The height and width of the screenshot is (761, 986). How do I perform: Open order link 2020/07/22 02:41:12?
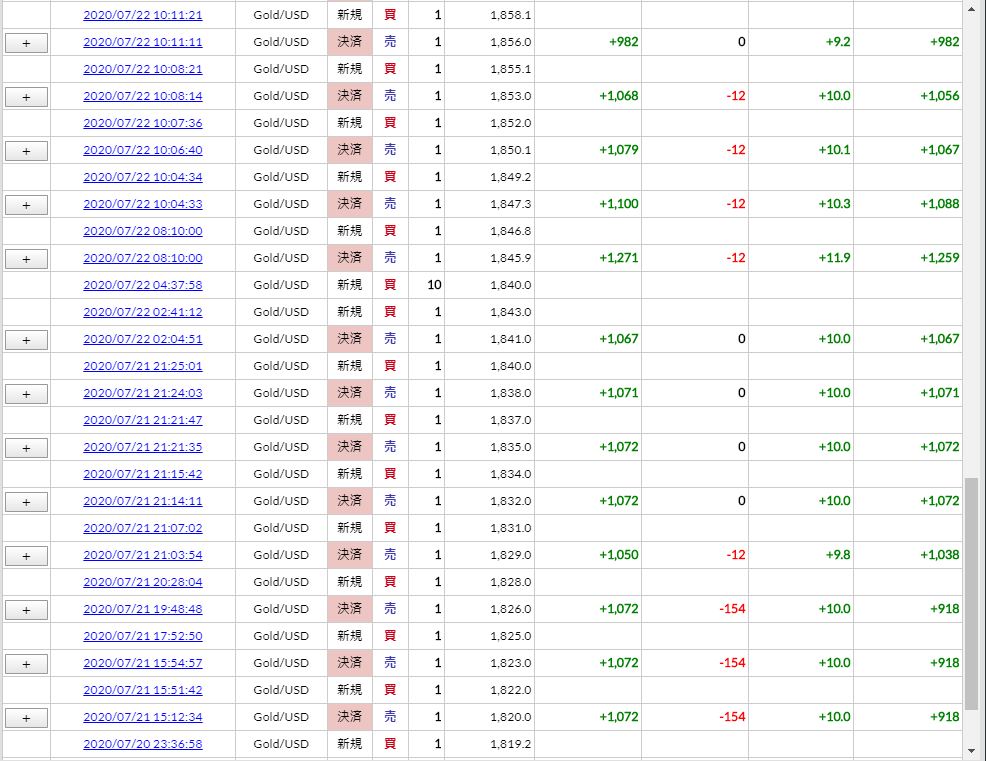tap(143, 313)
